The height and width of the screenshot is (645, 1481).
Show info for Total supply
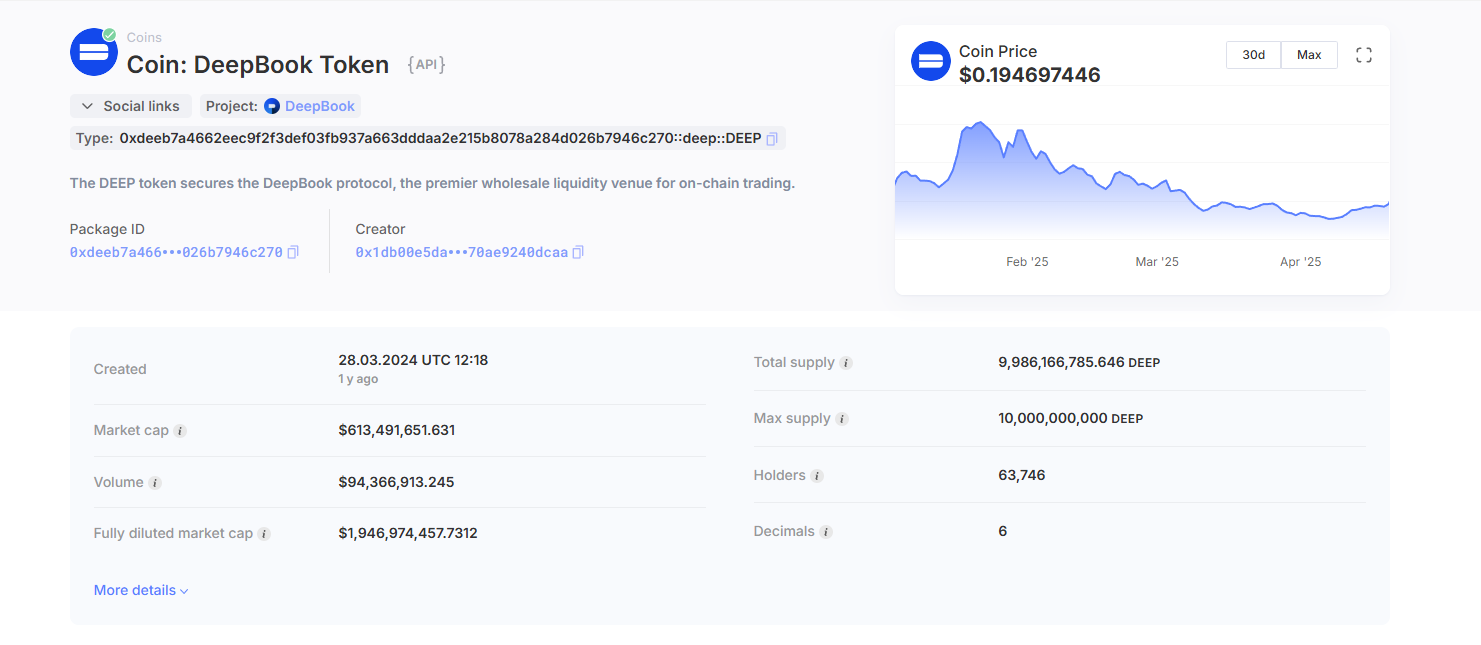click(846, 363)
